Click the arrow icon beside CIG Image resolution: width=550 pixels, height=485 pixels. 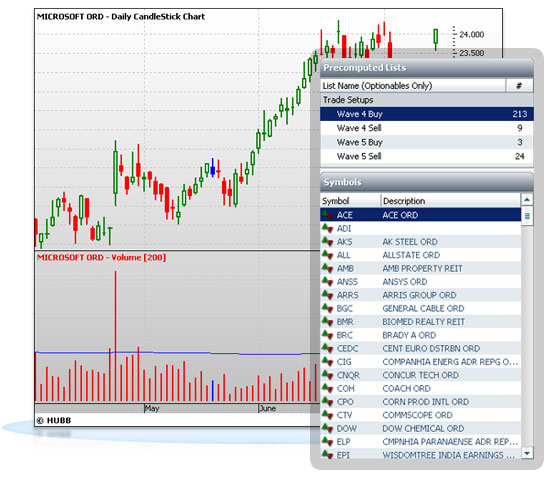click(x=327, y=361)
